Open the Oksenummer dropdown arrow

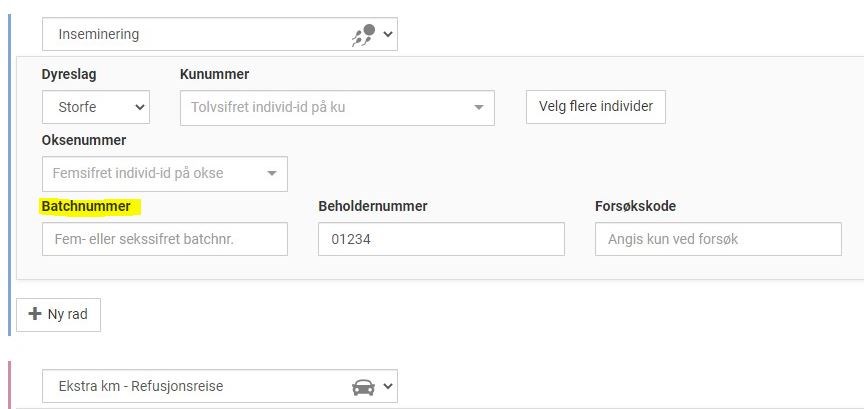pos(272,174)
